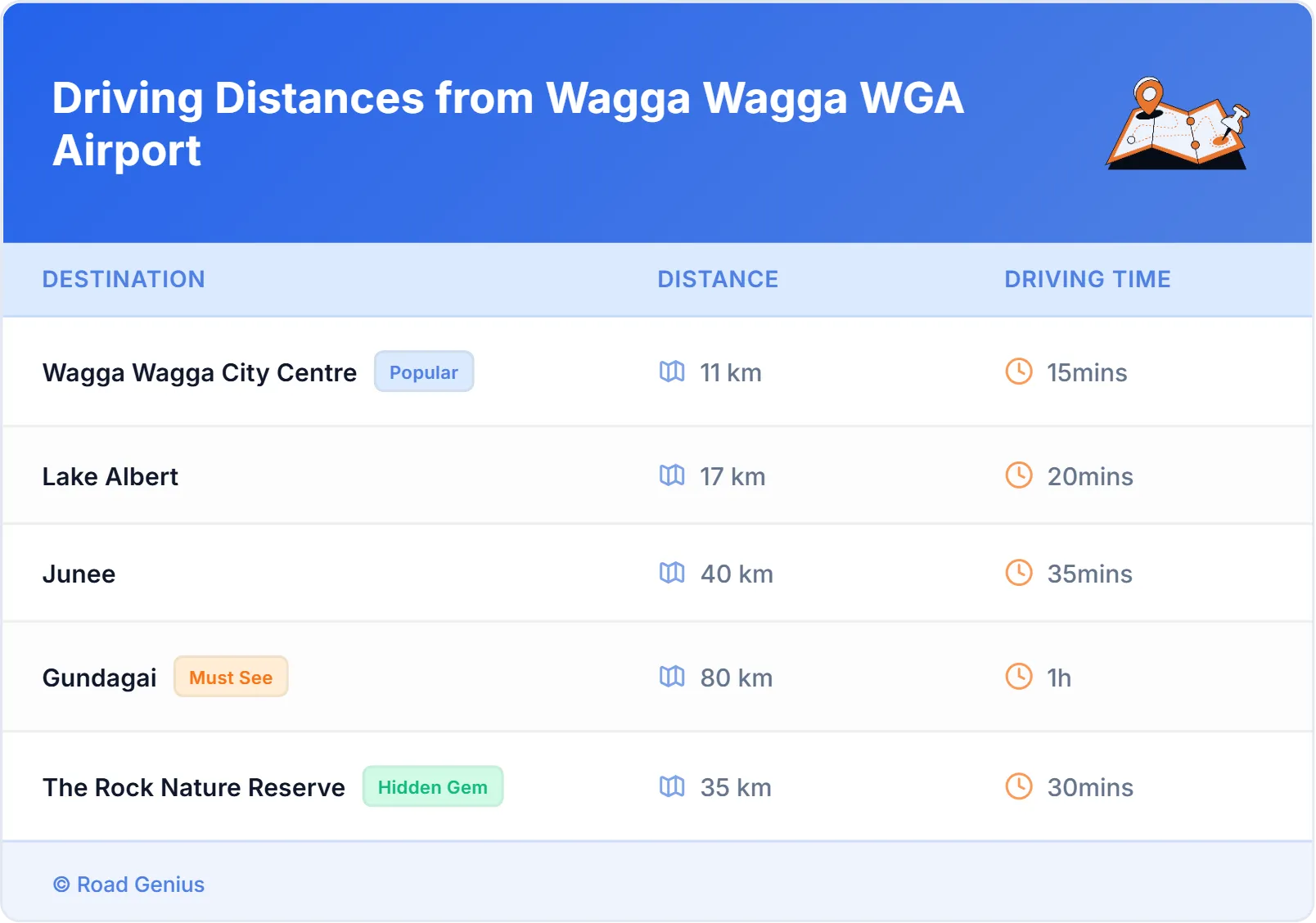This screenshot has width=1316, height=923.
Task: Select the Junee destination
Action: (79, 574)
